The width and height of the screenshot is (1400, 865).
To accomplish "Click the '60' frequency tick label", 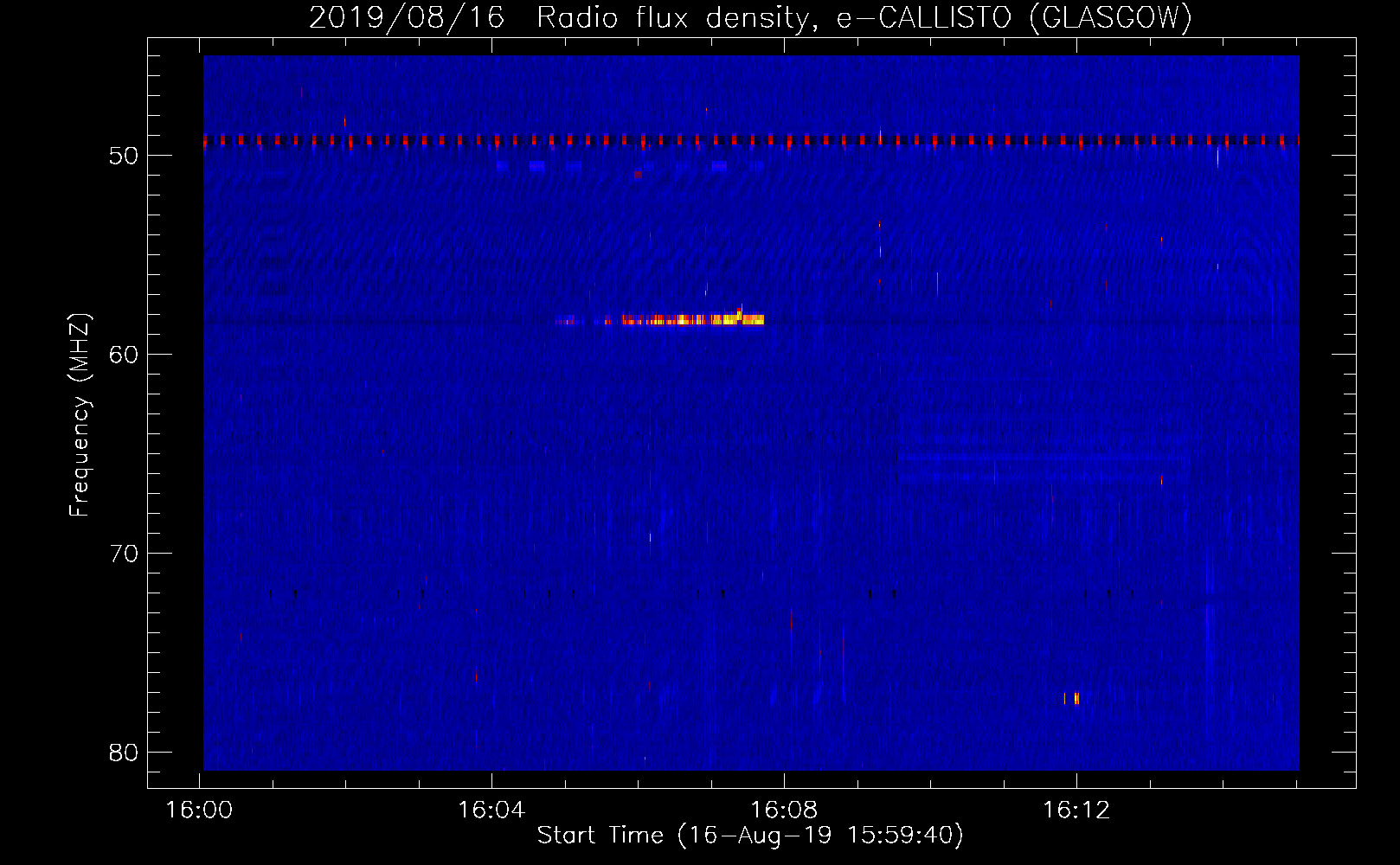I will (x=124, y=355).
